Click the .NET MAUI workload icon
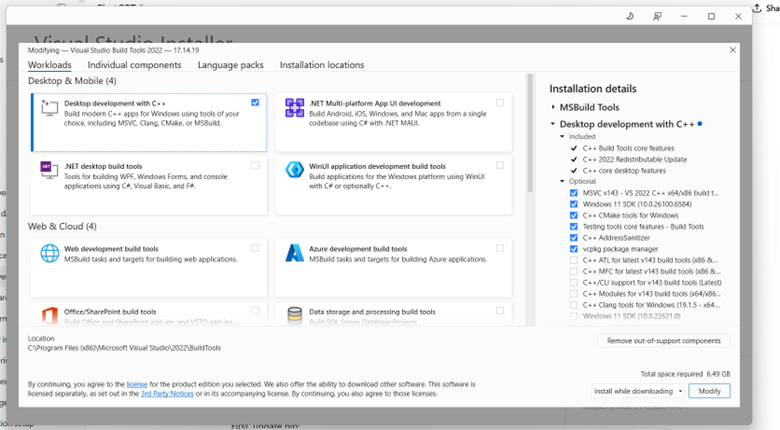This screenshot has width=780, height=430. [x=294, y=108]
